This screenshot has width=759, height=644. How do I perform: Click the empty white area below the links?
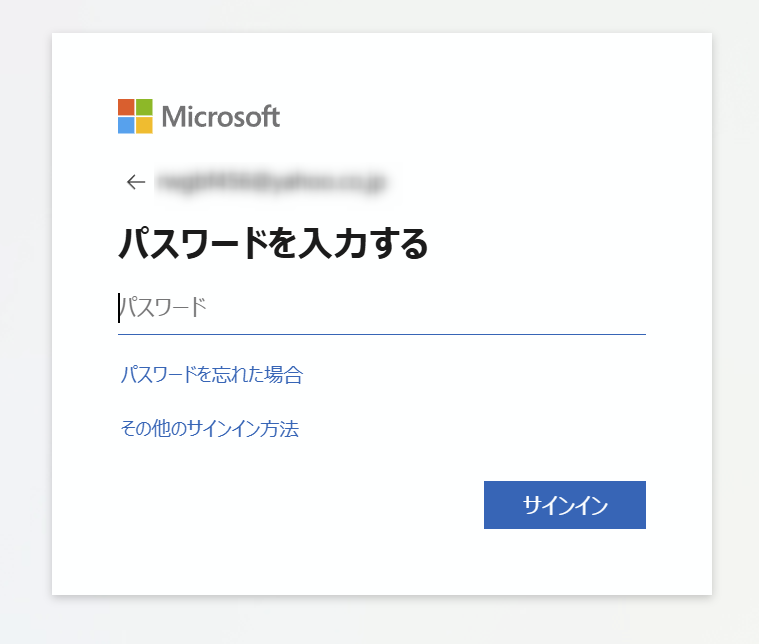pos(290,504)
